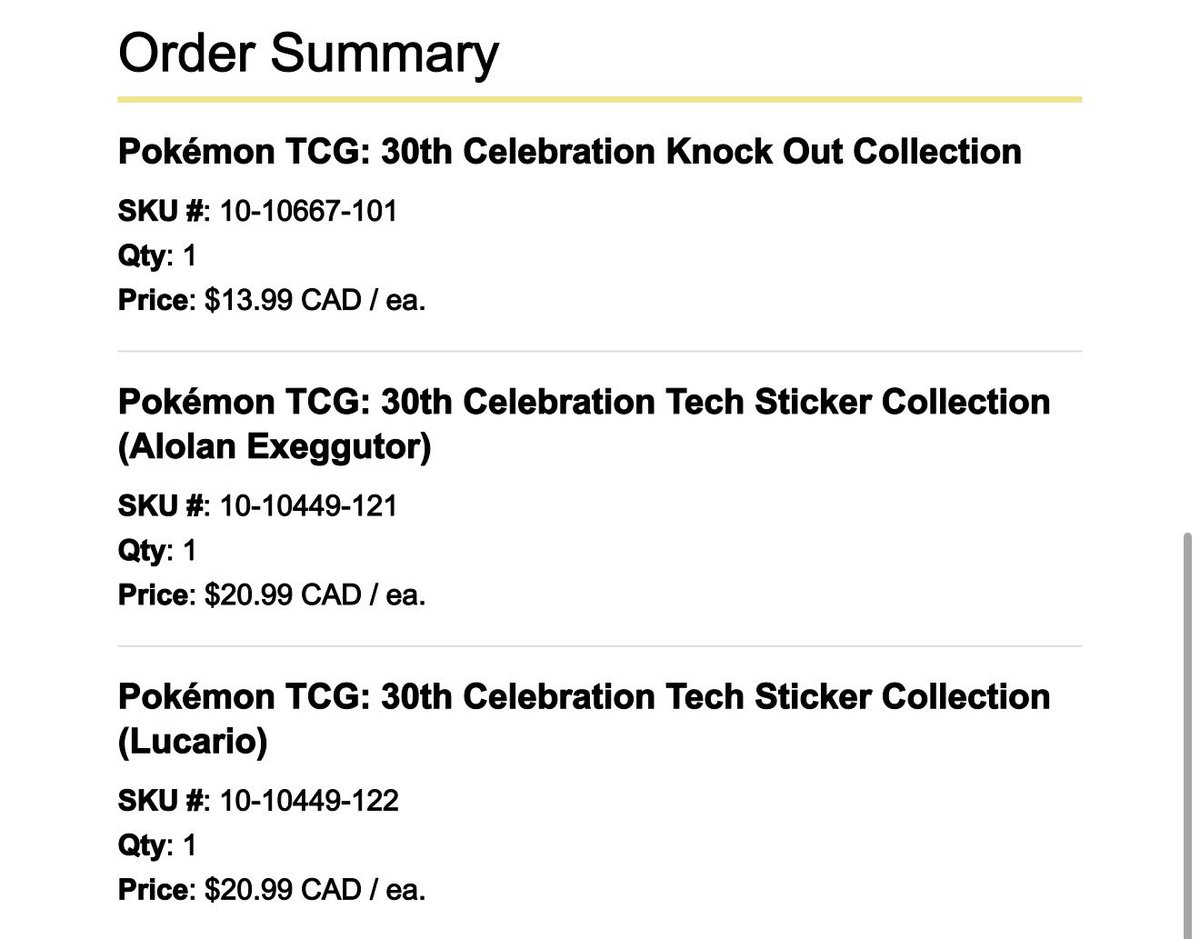1200x939 pixels.
Task: Click the Qty line of Alolan Exeggutor item
Action: coord(157,550)
